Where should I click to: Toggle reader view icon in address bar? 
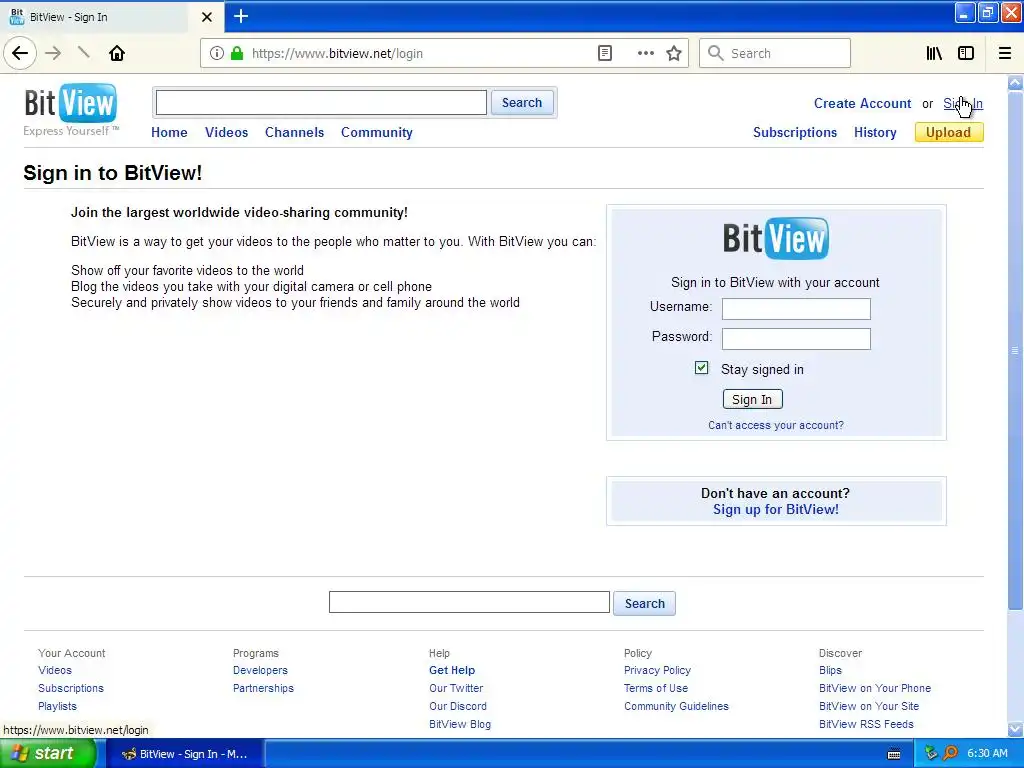pyautogui.click(x=605, y=54)
